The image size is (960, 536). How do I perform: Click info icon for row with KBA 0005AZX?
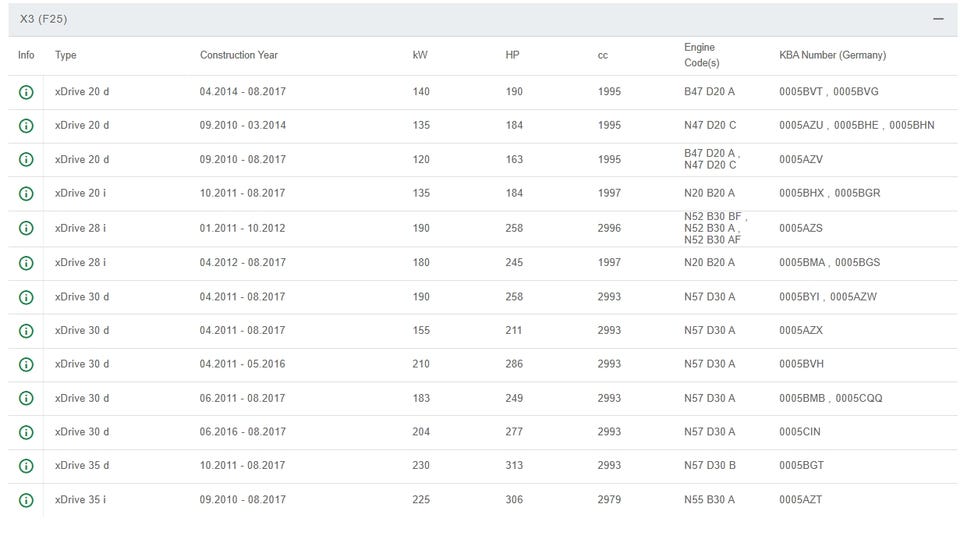pyautogui.click(x=26, y=331)
